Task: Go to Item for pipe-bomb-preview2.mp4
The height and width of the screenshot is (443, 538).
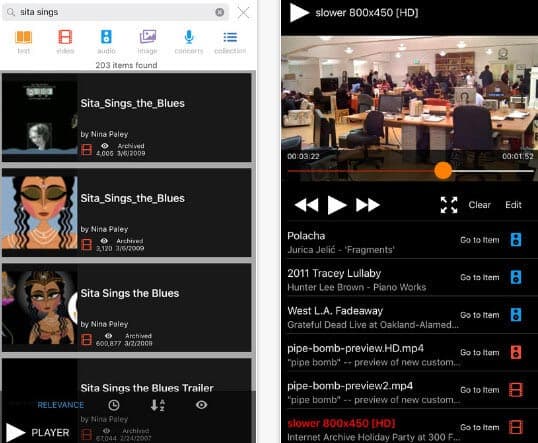Action: tap(480, 390)
